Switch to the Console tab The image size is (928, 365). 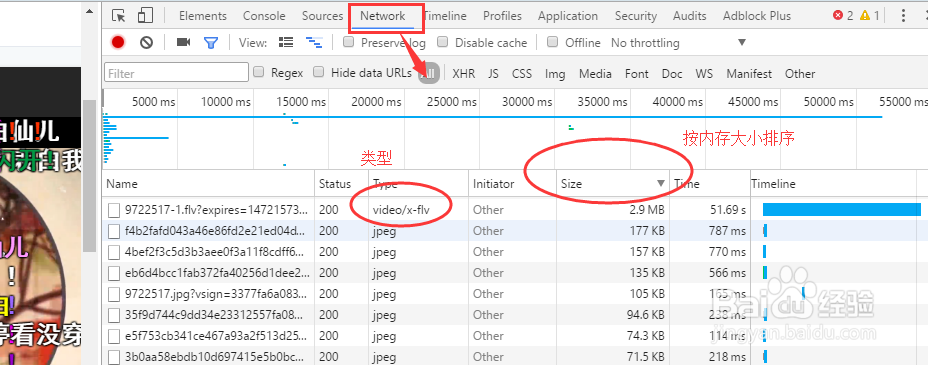(x=264, y=16)
